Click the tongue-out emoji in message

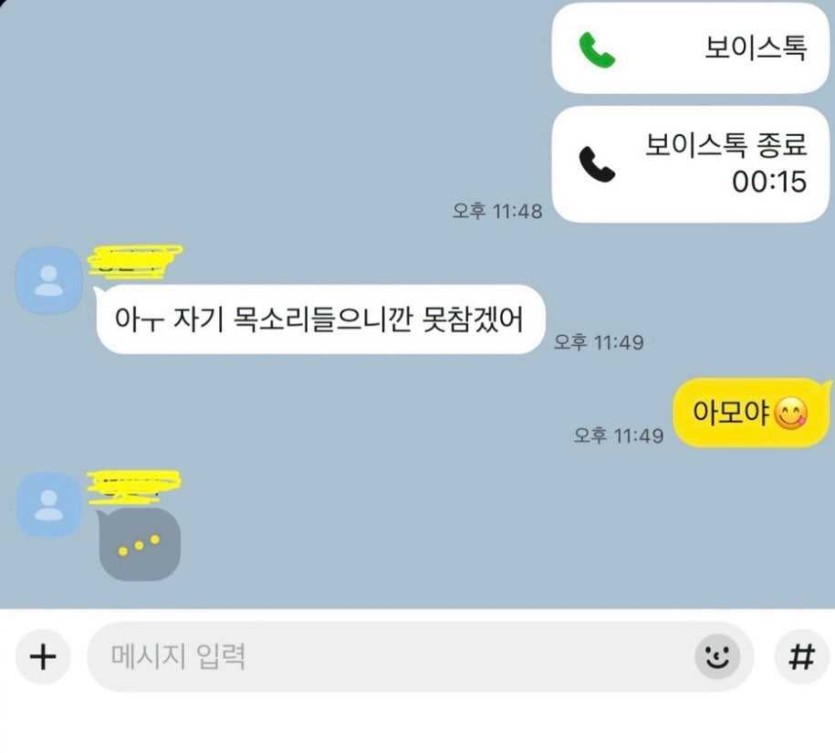coord(791,413)
